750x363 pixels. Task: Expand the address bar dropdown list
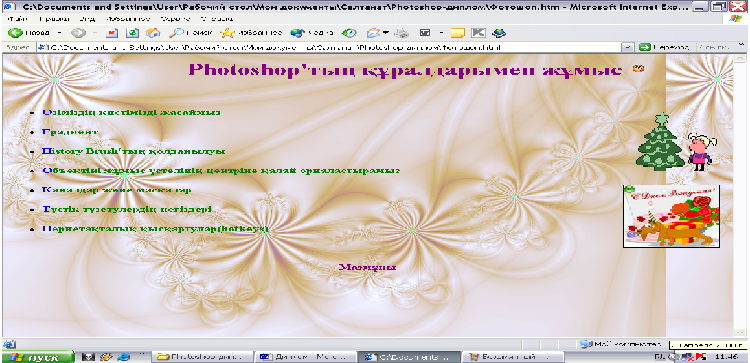628,47
